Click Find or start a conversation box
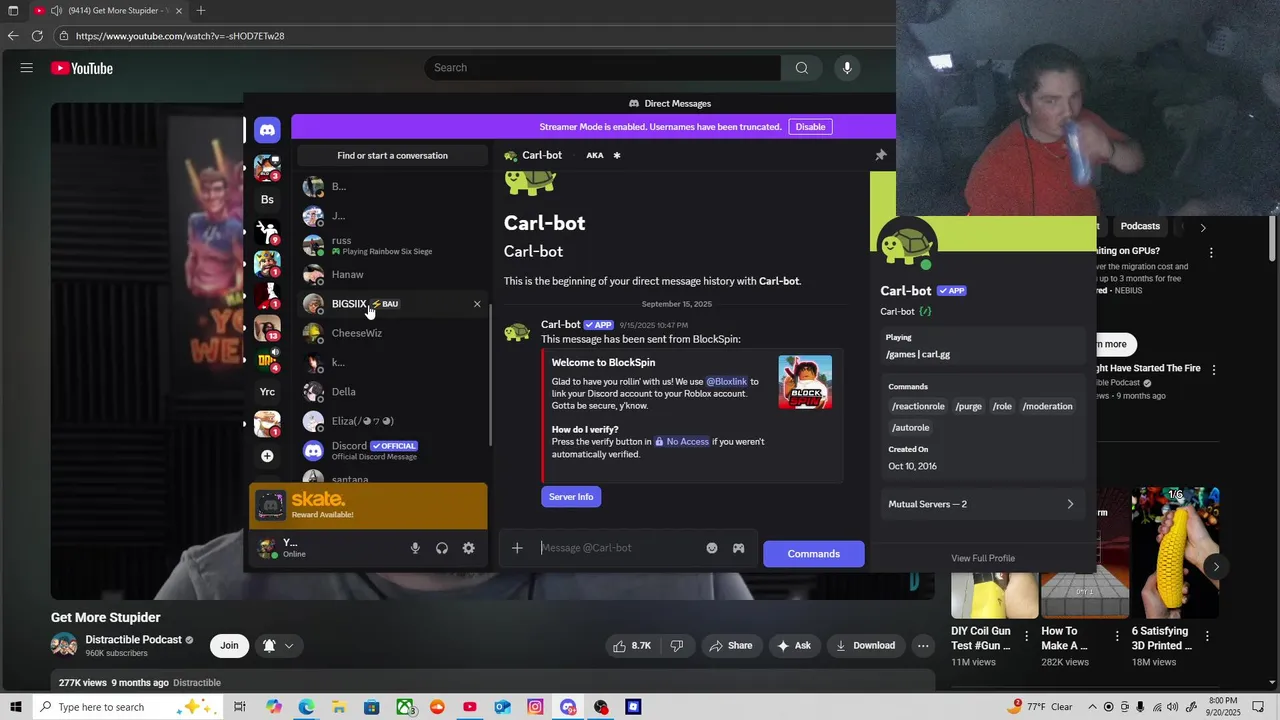 [x=392, y=155]
